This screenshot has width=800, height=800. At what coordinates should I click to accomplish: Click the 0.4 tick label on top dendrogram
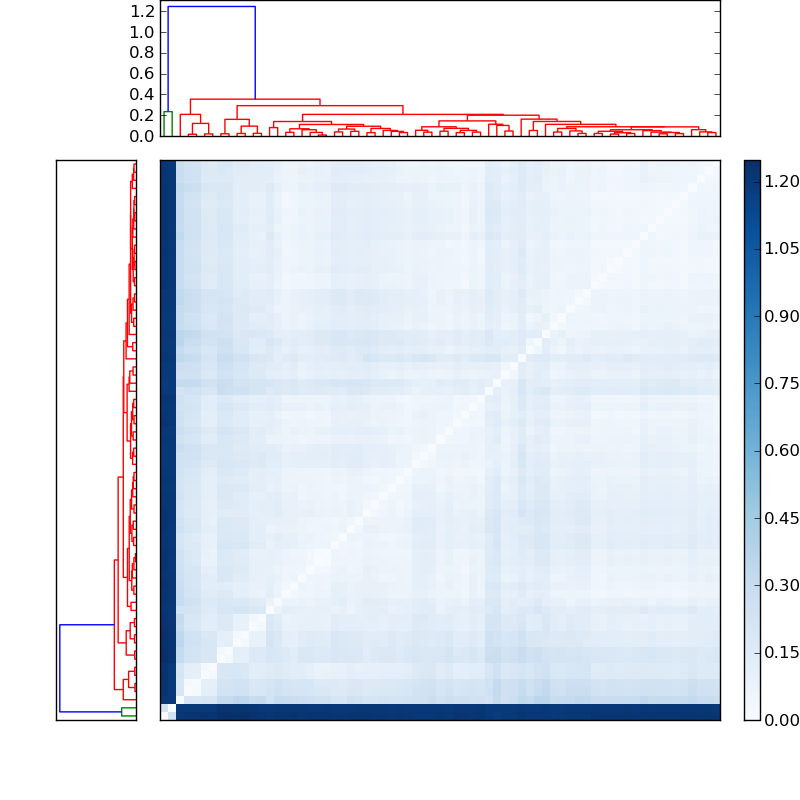tap(142, 94)
